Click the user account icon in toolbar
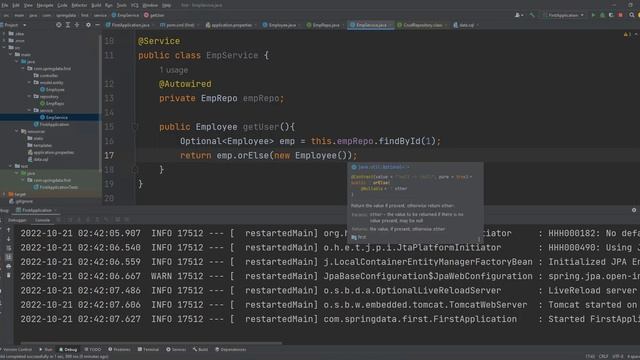 519,15
